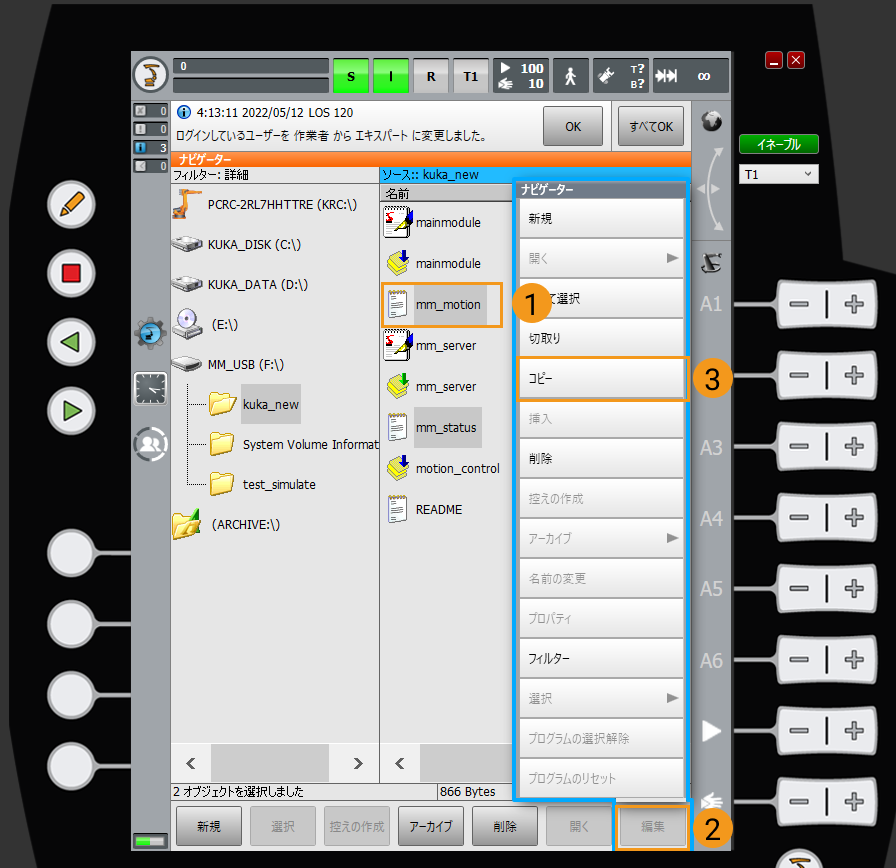
Task: Click the clock icon in left sidebar
Action: point(150,389)
